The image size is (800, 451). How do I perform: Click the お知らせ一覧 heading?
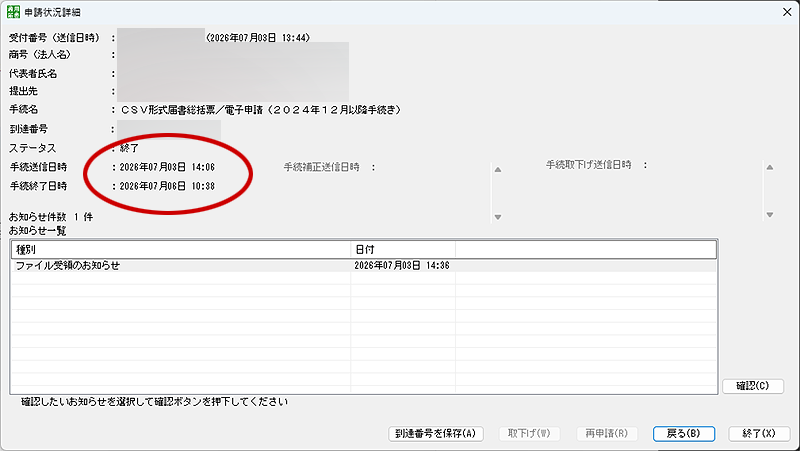point(38,231)
